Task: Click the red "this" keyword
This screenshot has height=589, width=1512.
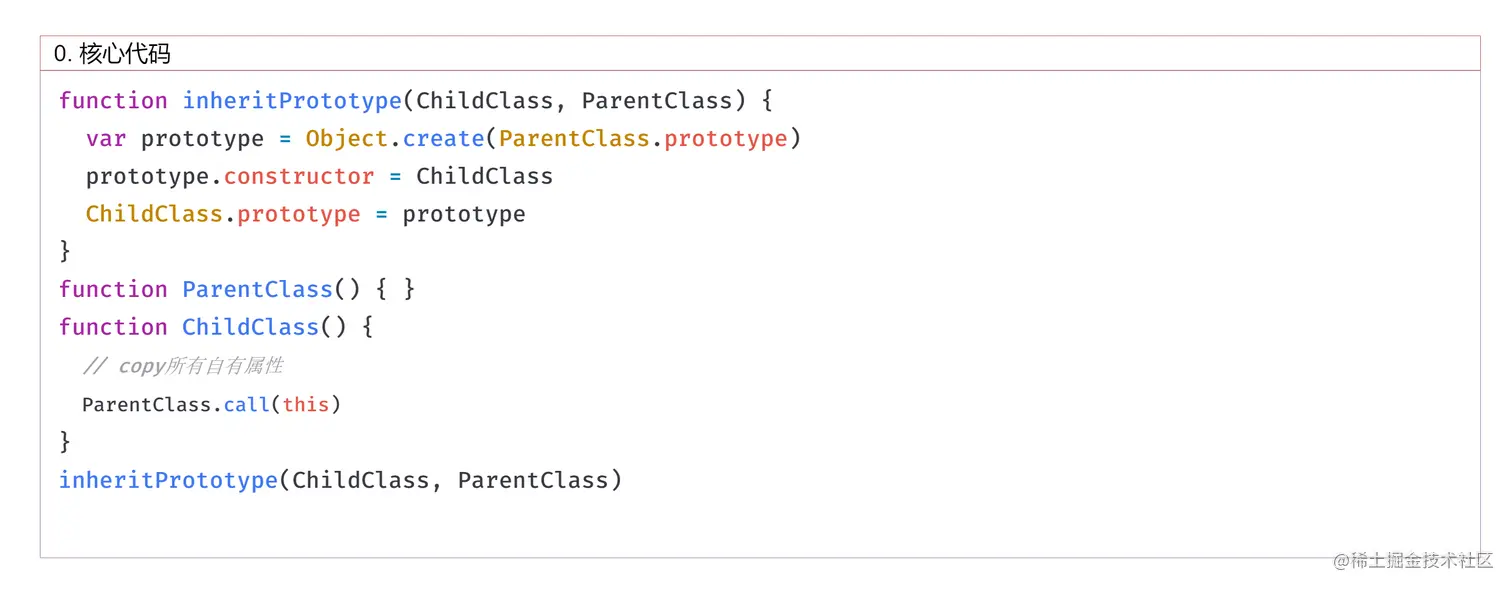Action: click(x=306, y=405)
